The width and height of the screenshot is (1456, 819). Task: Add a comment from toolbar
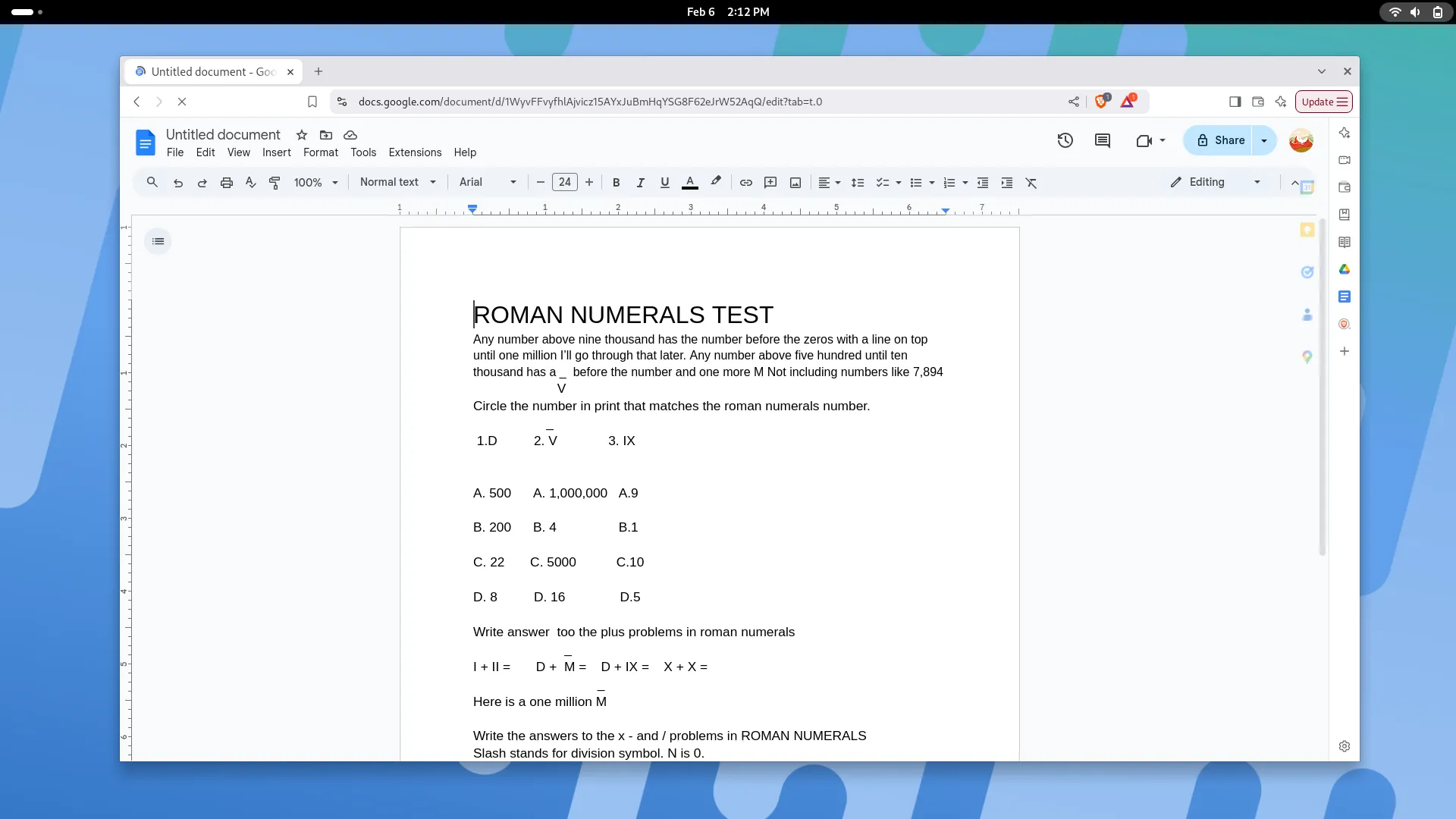[770, 183]
